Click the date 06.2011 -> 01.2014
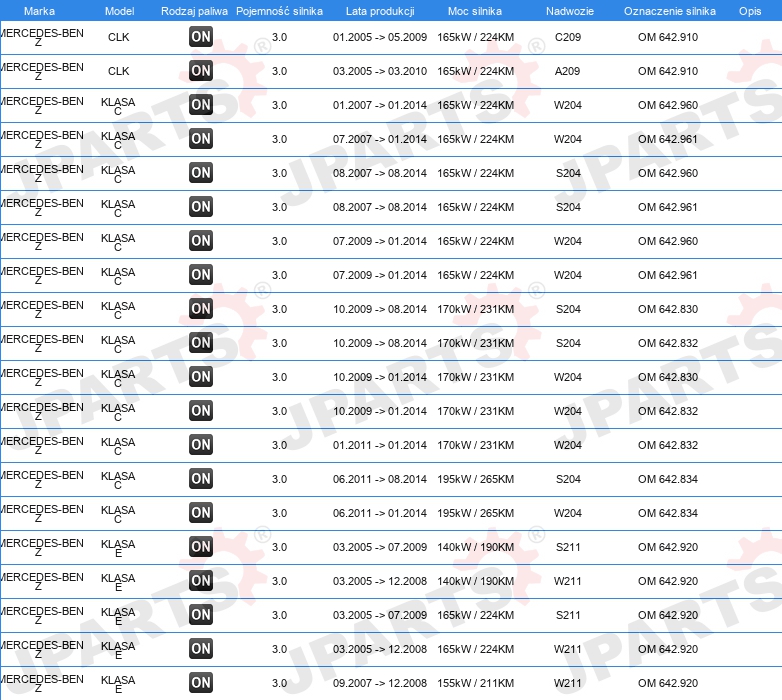This screenshot has width=782, height=700. coord(380,513)
